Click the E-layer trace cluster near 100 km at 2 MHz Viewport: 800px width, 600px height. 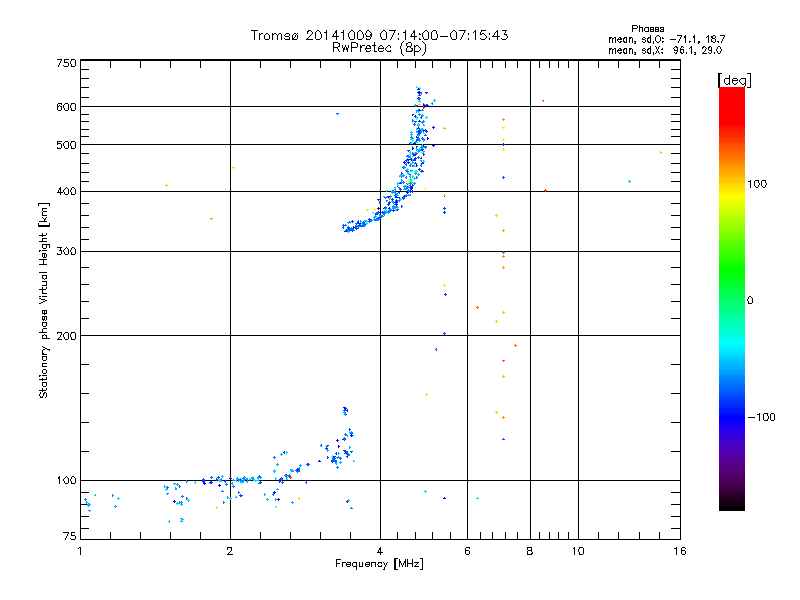232,480
